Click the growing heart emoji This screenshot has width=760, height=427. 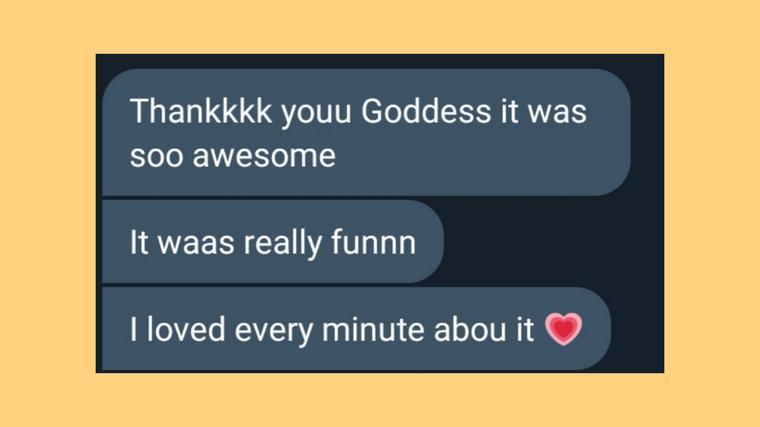pos(563,329)
